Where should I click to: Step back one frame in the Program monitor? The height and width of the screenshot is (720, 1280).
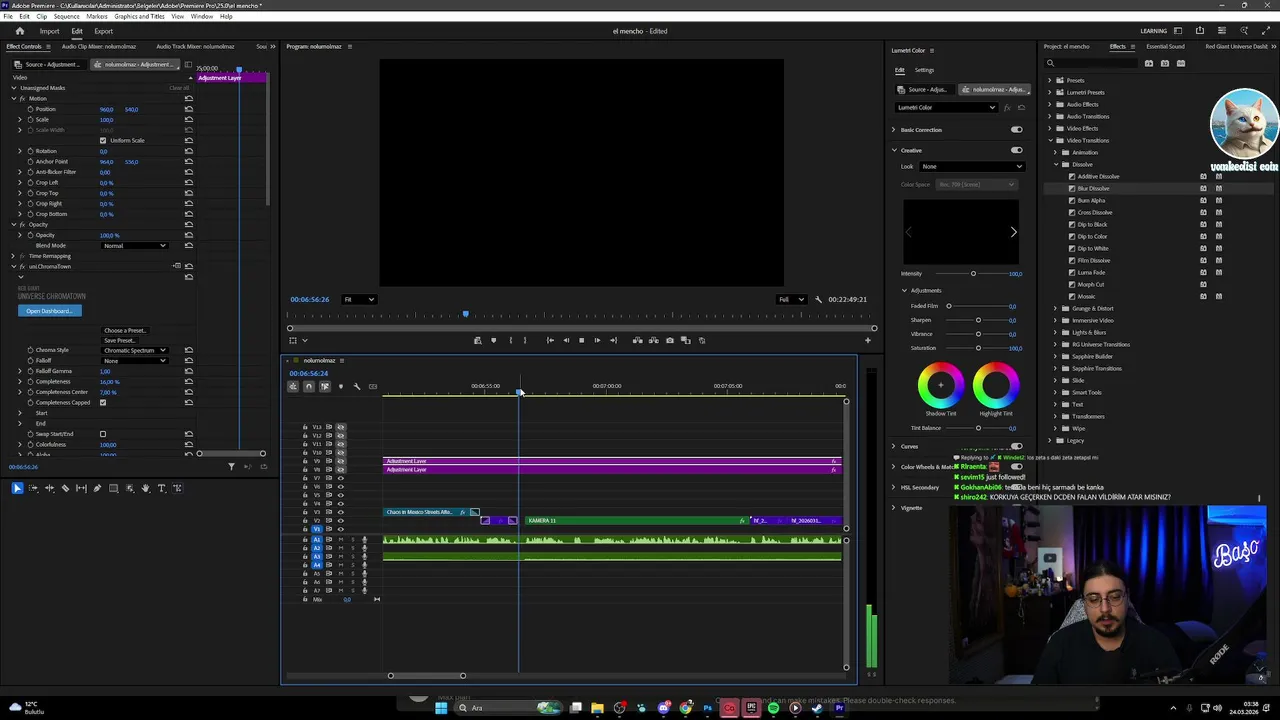click(x=565, y=340)
